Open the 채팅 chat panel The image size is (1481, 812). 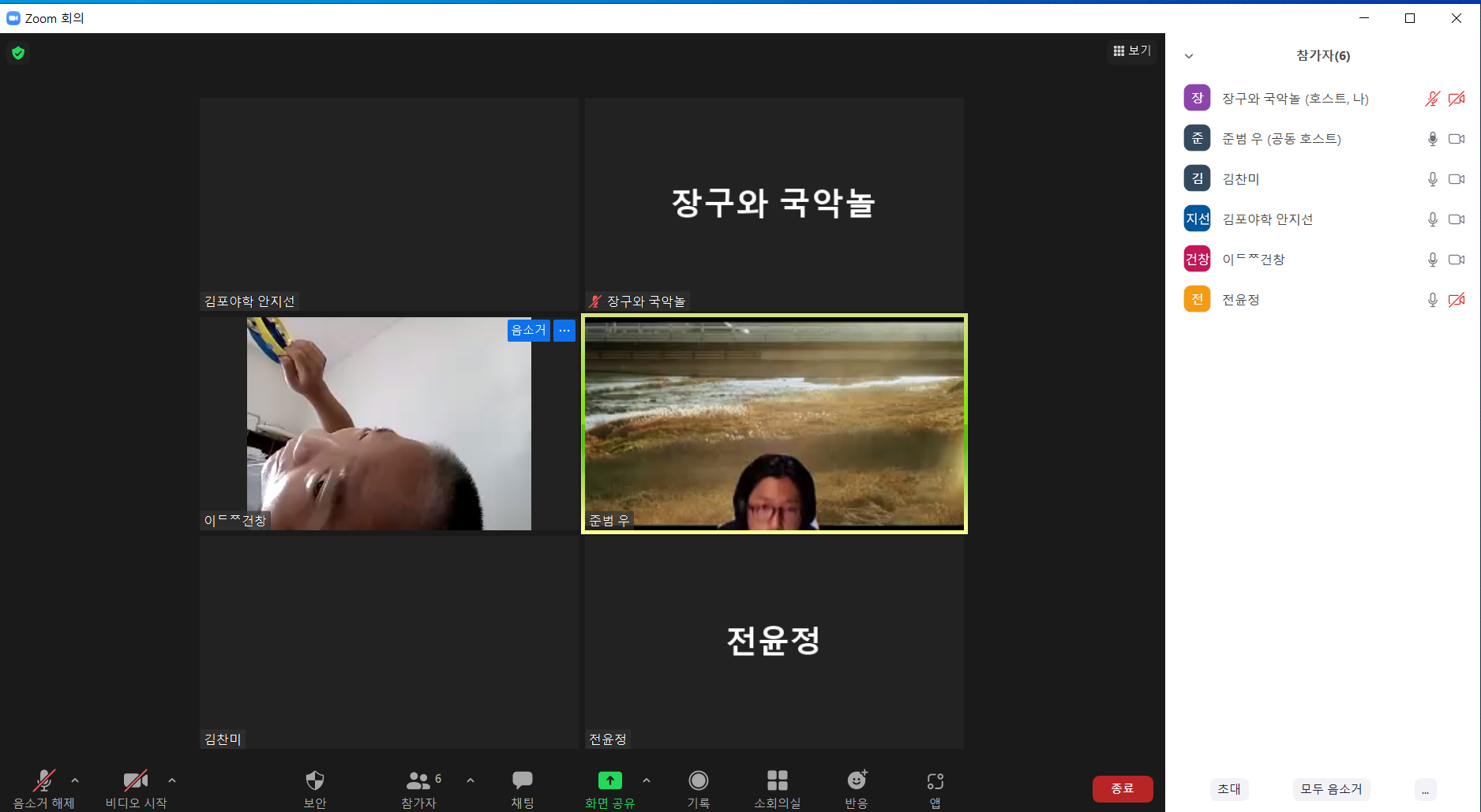523,788
